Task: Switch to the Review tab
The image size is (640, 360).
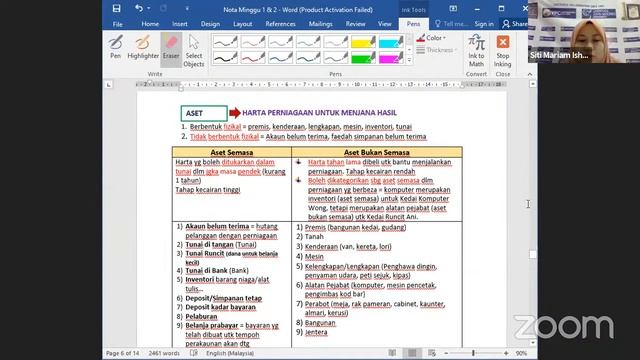Action: [x=356, y=24]
